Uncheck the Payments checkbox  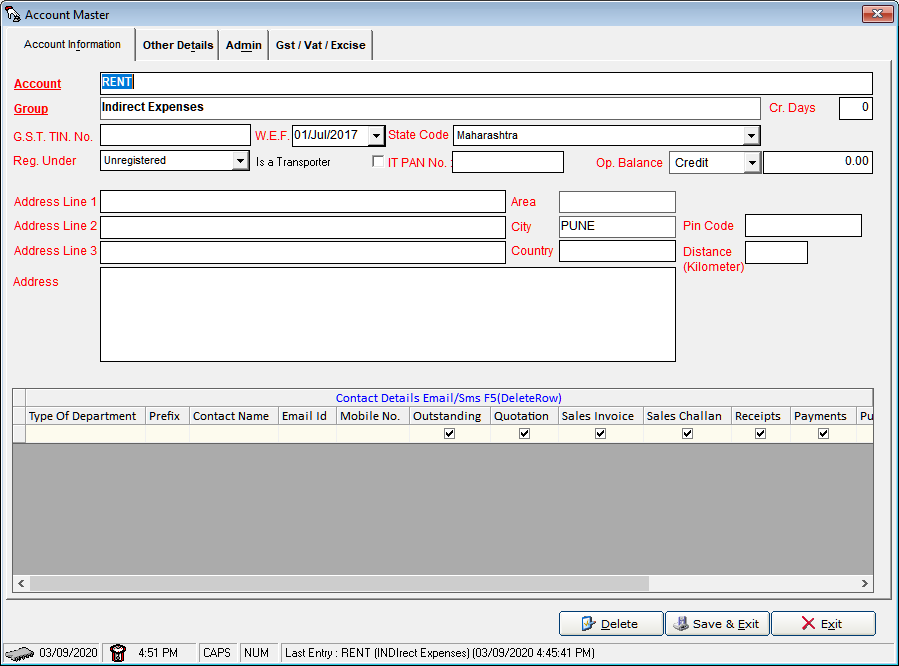coord(823,434)
